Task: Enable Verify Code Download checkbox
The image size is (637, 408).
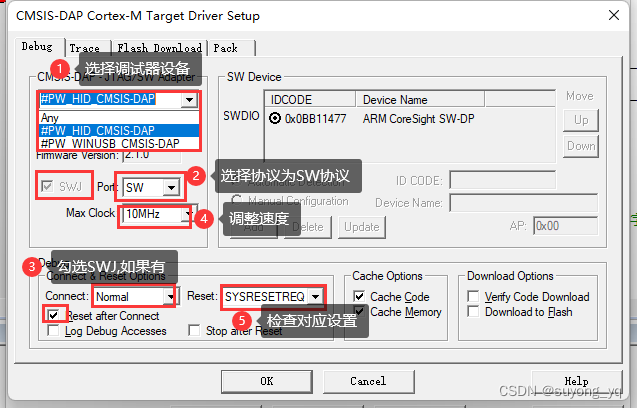Action: click(x=473, y=296)
